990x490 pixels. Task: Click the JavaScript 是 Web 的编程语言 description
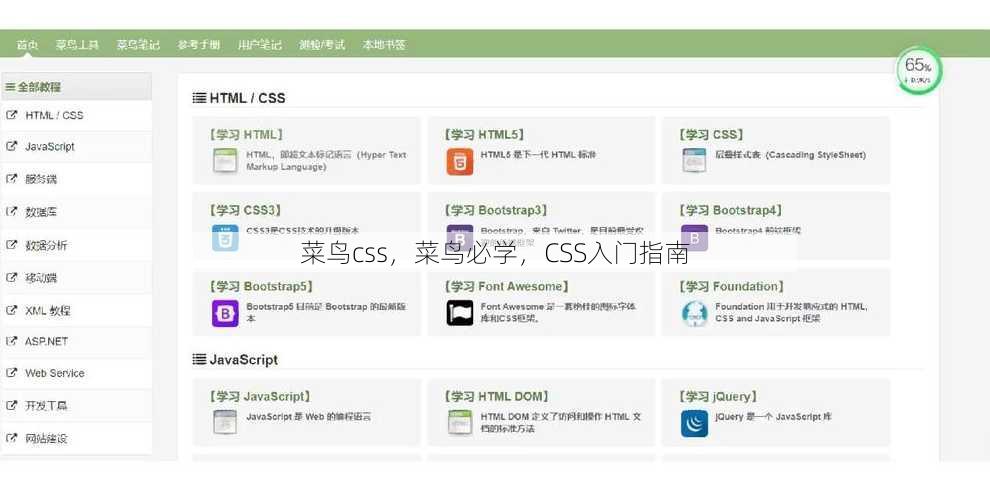coord(309,417)
